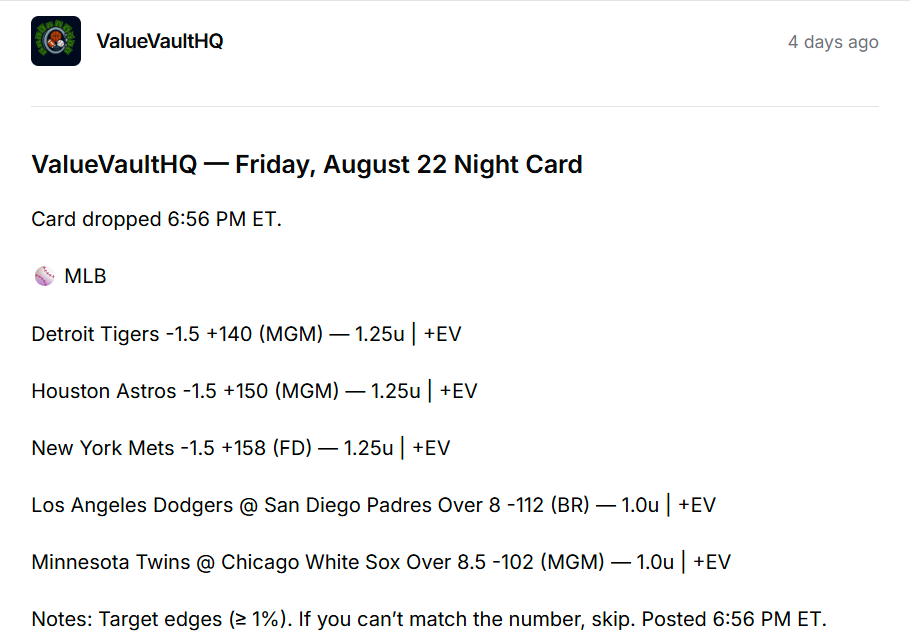Screen dimensions: 910x643
Task: Click the ValueVaultHQ profile avatar
Action: [56, 41]
